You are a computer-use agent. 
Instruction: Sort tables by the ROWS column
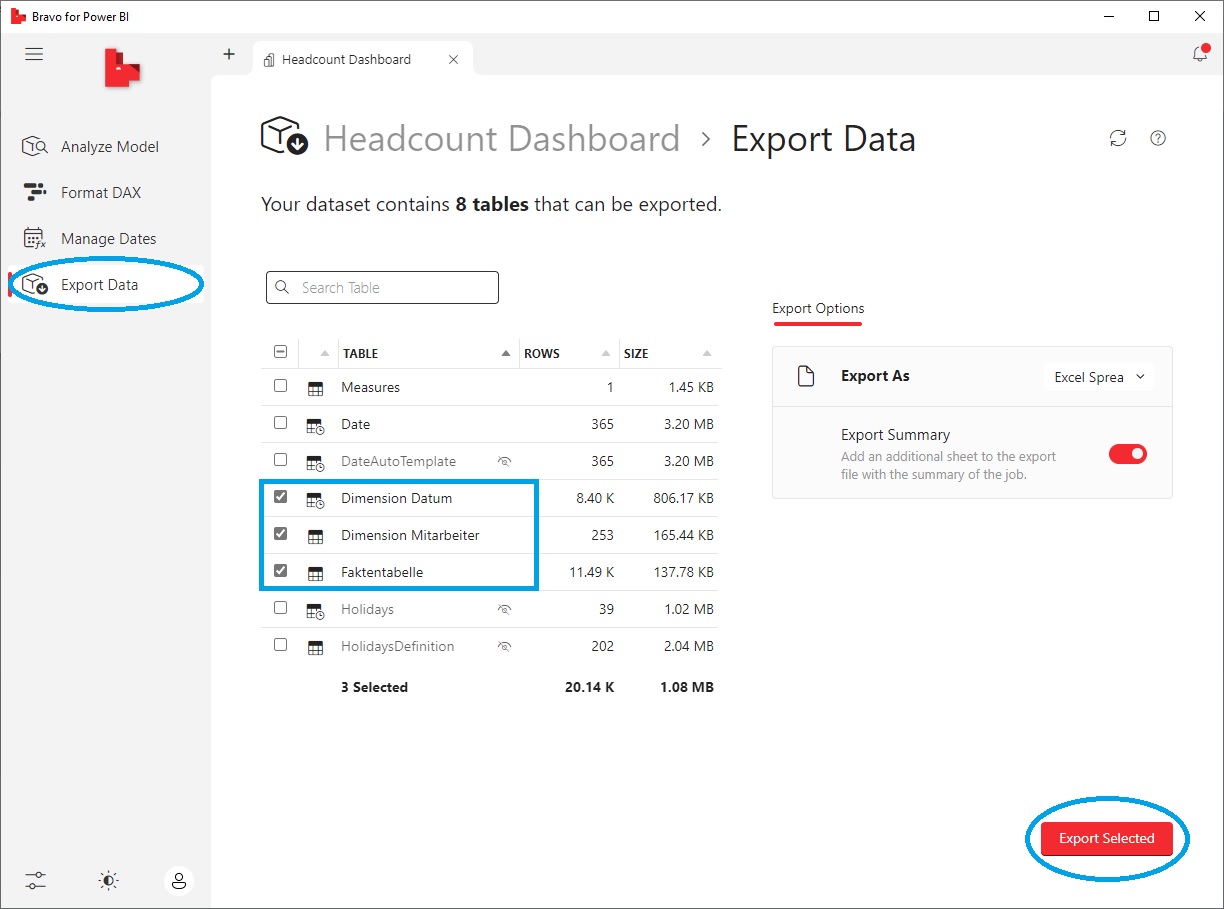pyautogui.click(x=541, y=353)
